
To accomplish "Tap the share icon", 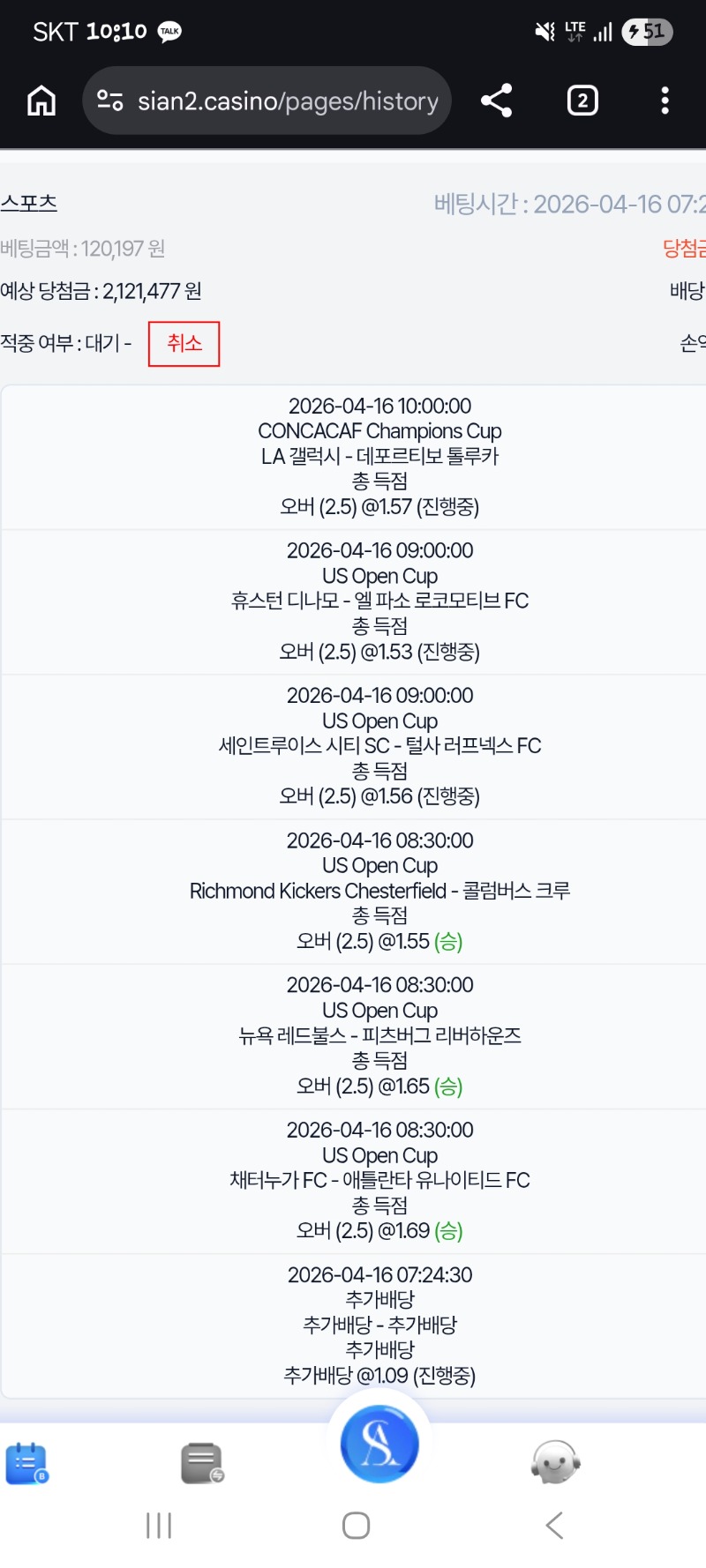I will click(497, 101).
